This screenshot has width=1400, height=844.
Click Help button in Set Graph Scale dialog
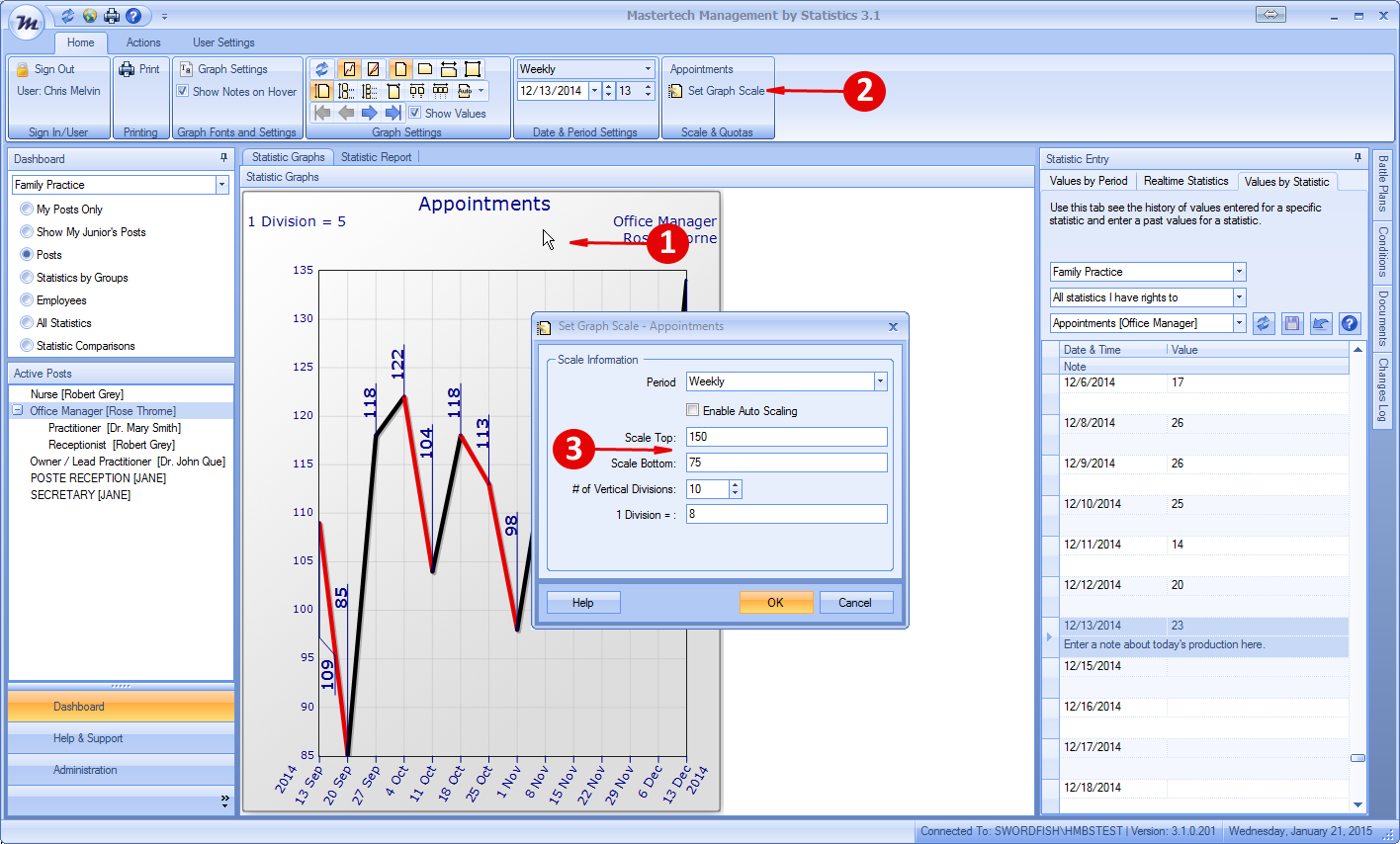click(583, 603)
